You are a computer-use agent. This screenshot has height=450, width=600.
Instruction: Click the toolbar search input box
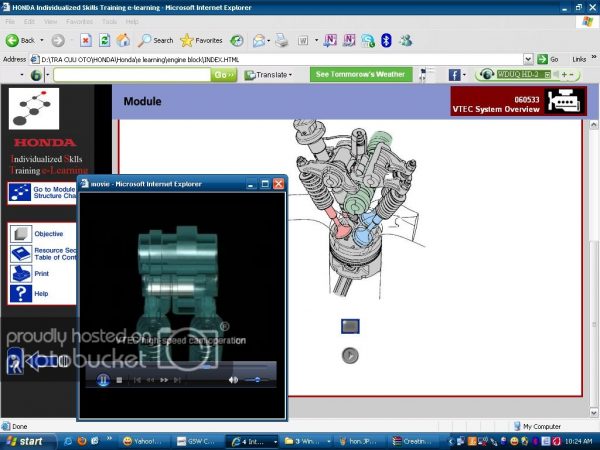132,75
